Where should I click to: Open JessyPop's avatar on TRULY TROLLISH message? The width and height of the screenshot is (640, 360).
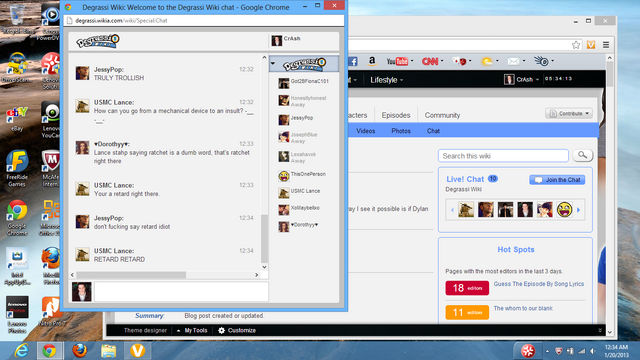[82, 73]
